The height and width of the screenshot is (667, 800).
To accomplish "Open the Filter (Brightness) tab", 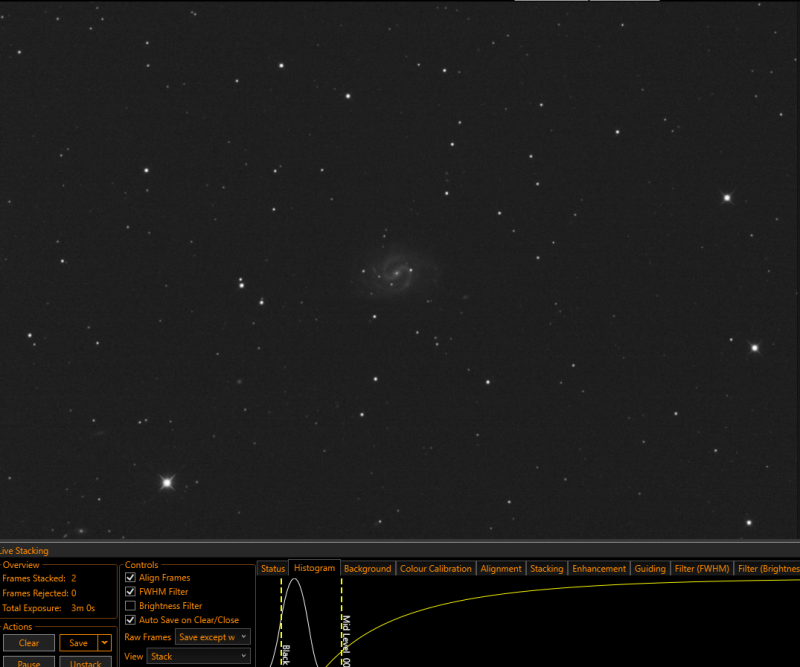I will coord(767,569).
